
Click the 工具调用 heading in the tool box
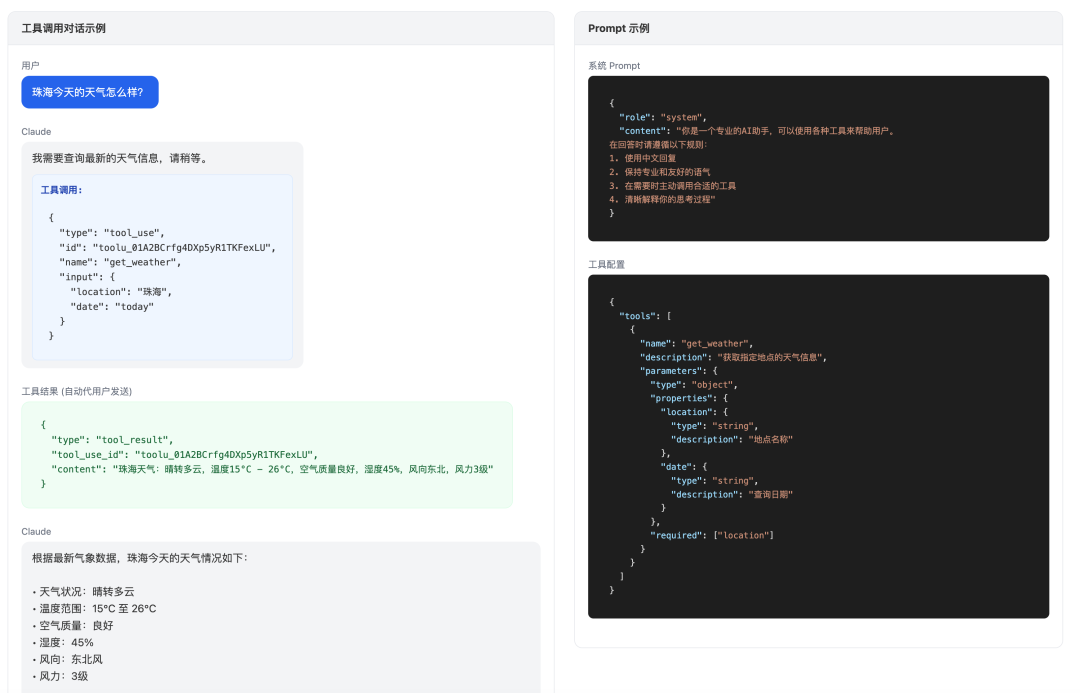pyautogui.click(x=61, y=190)
